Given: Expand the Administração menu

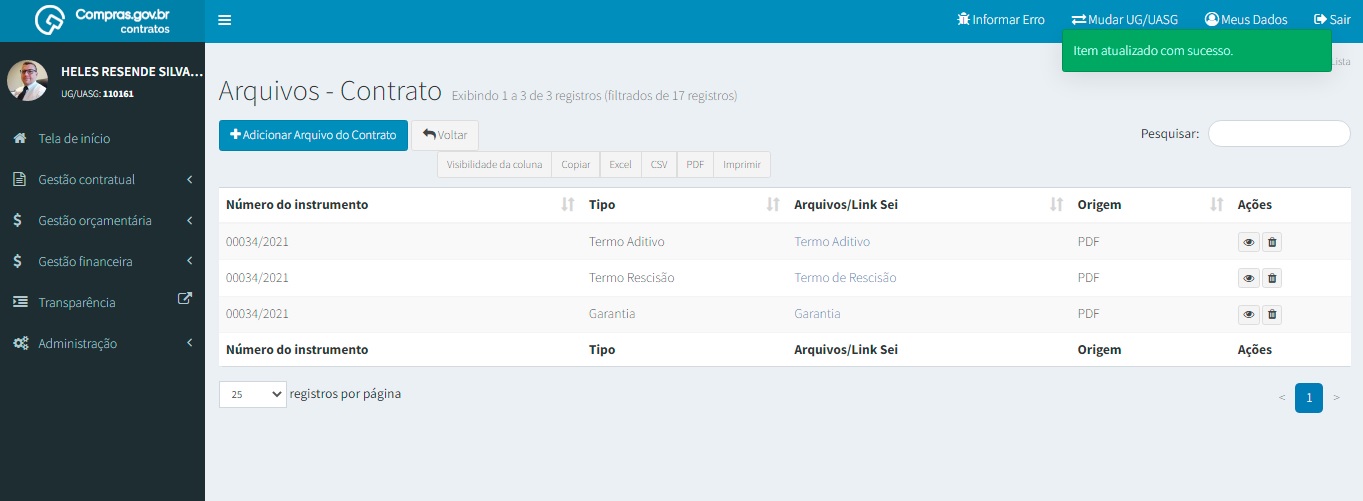Looking at the screenshot, I should tap(102, 343).
